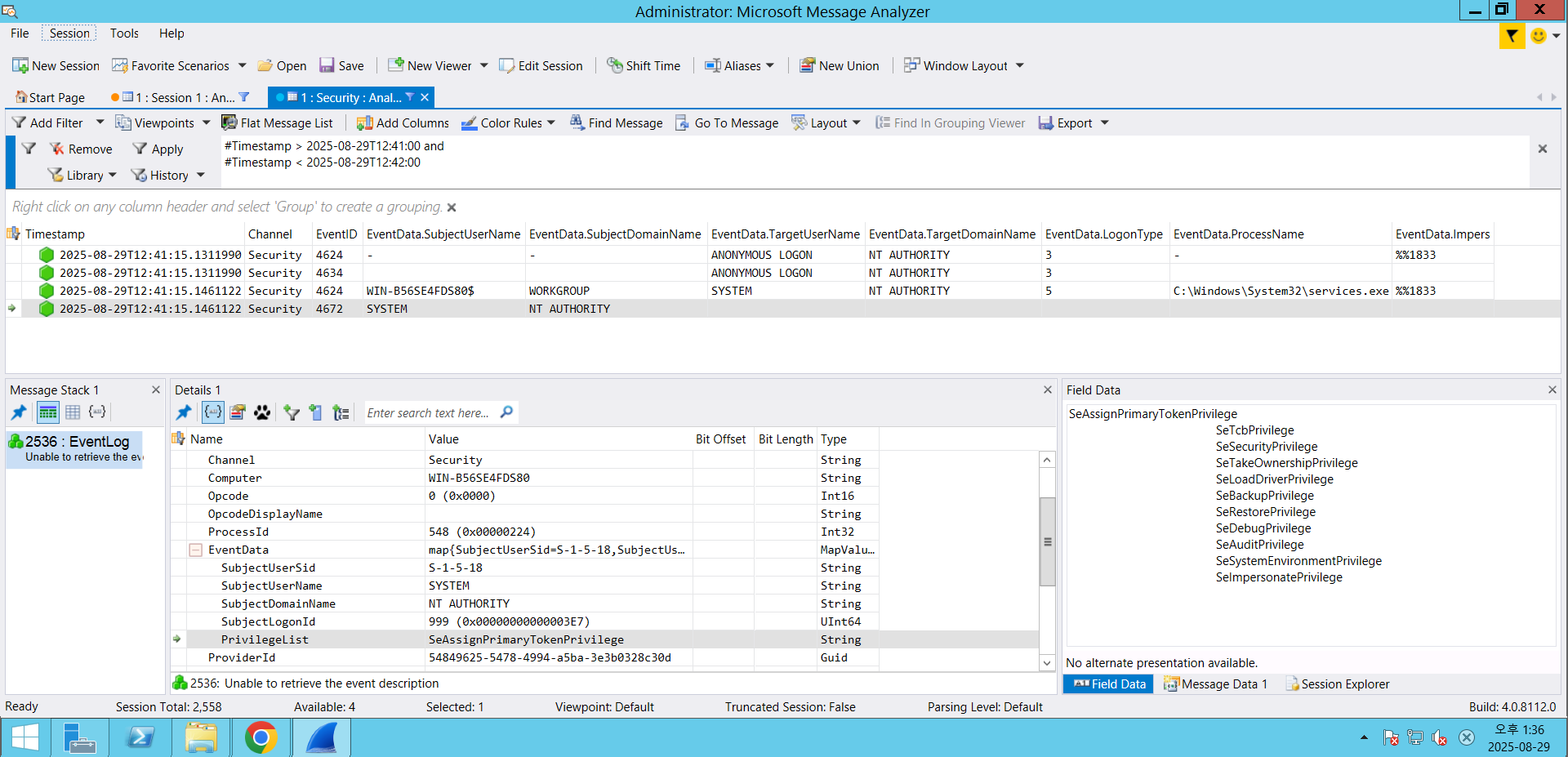Open Chrome from the taskbar
This screenshot has height=757, width=1568.
coord(261,738)
